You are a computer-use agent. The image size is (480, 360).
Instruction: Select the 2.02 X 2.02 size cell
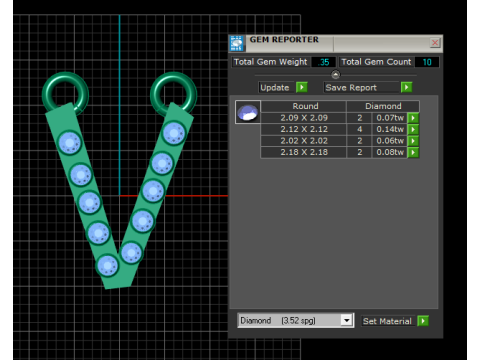[x=304, y=141]
